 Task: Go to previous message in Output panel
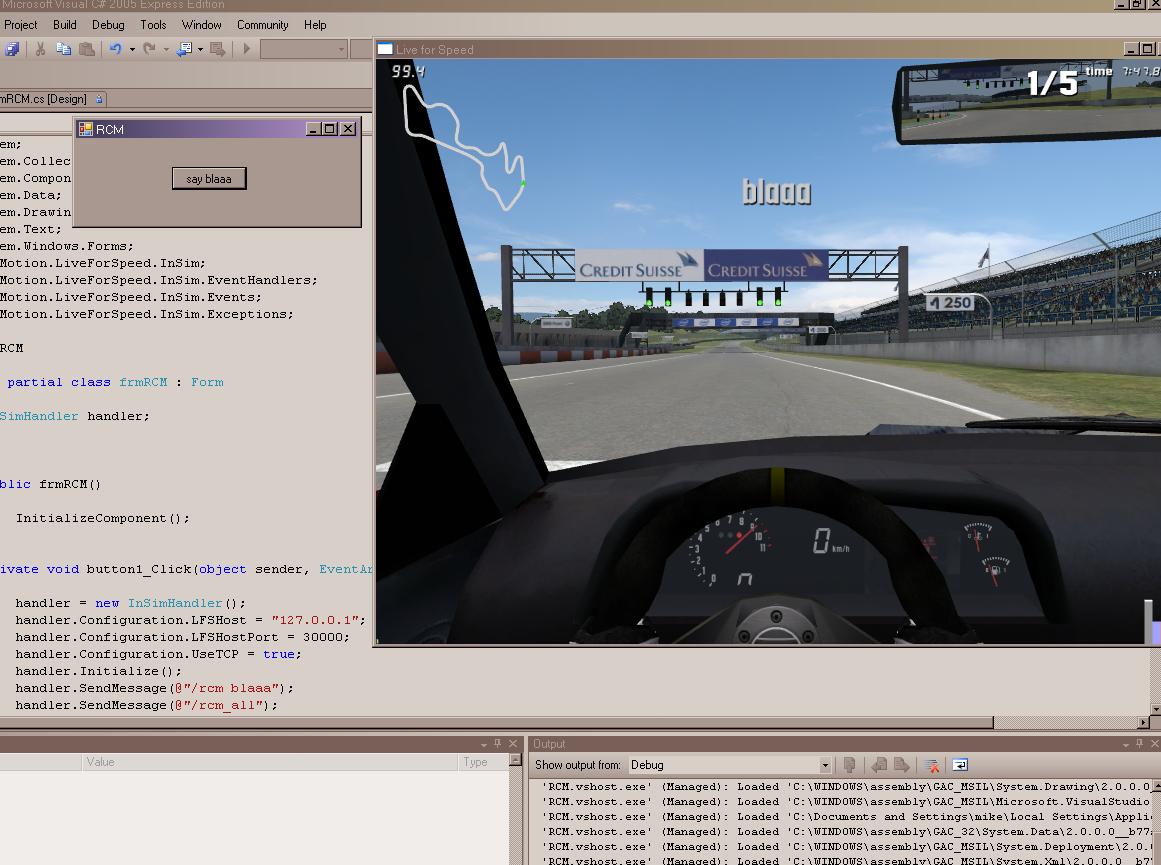[x=880, y=765]
